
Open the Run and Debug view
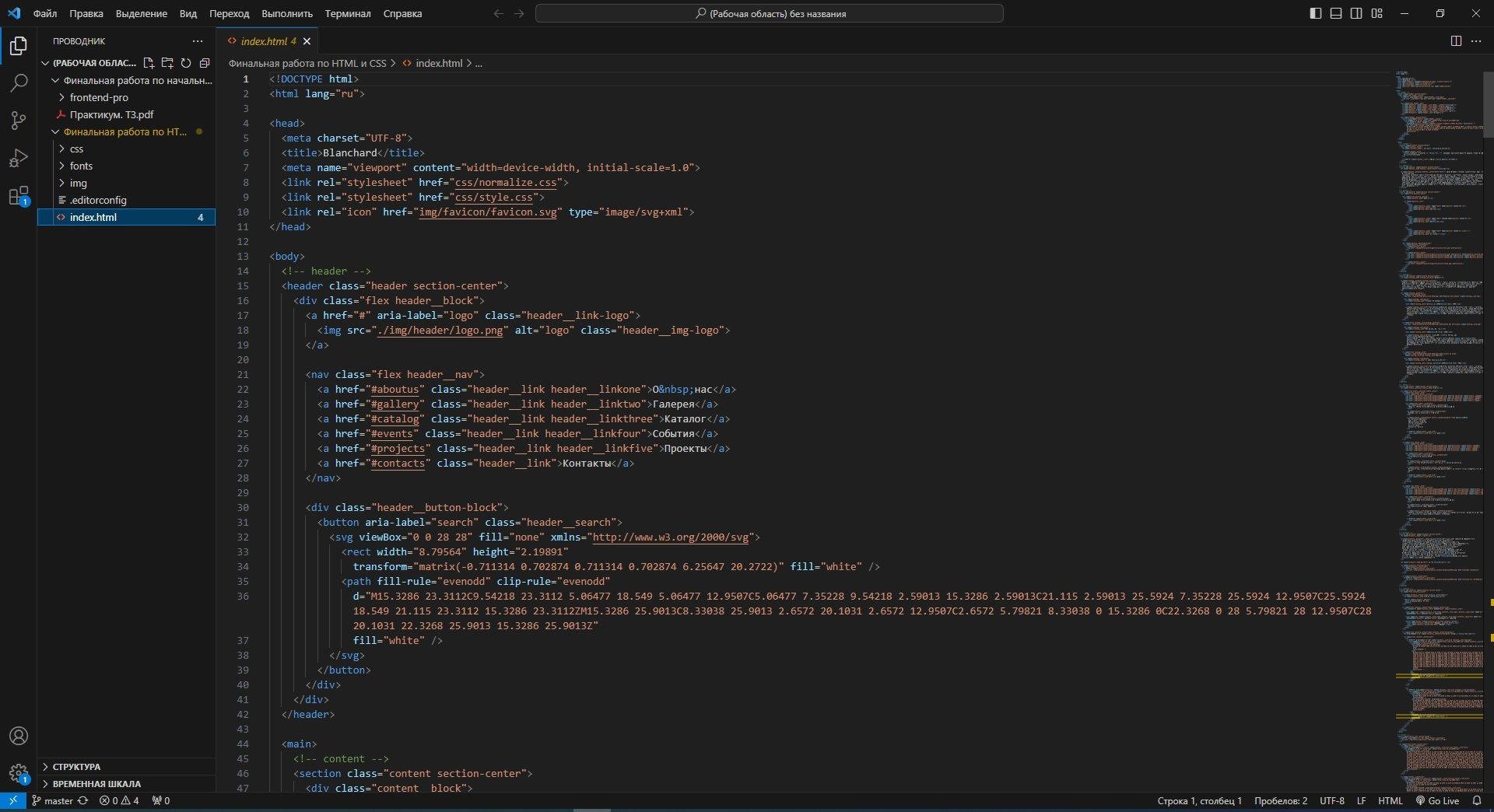(x=19, y=158)
